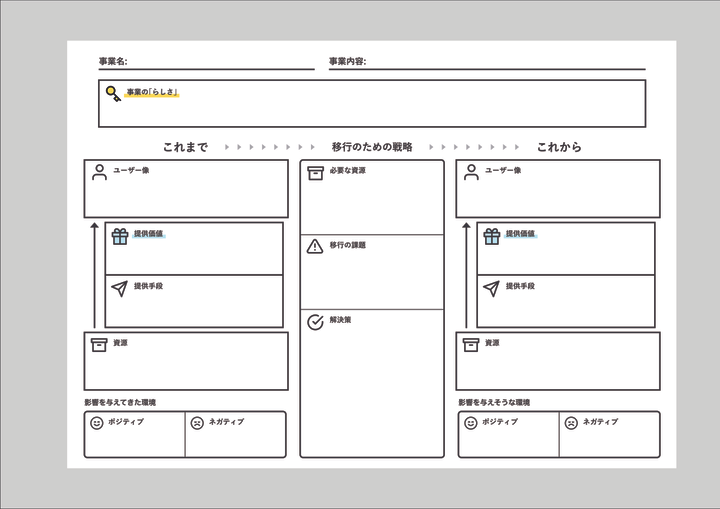This screenshot has height=509, width=720.
Task: Select the 影響を与えてきた環境 caption
Action: pos(120,402)
